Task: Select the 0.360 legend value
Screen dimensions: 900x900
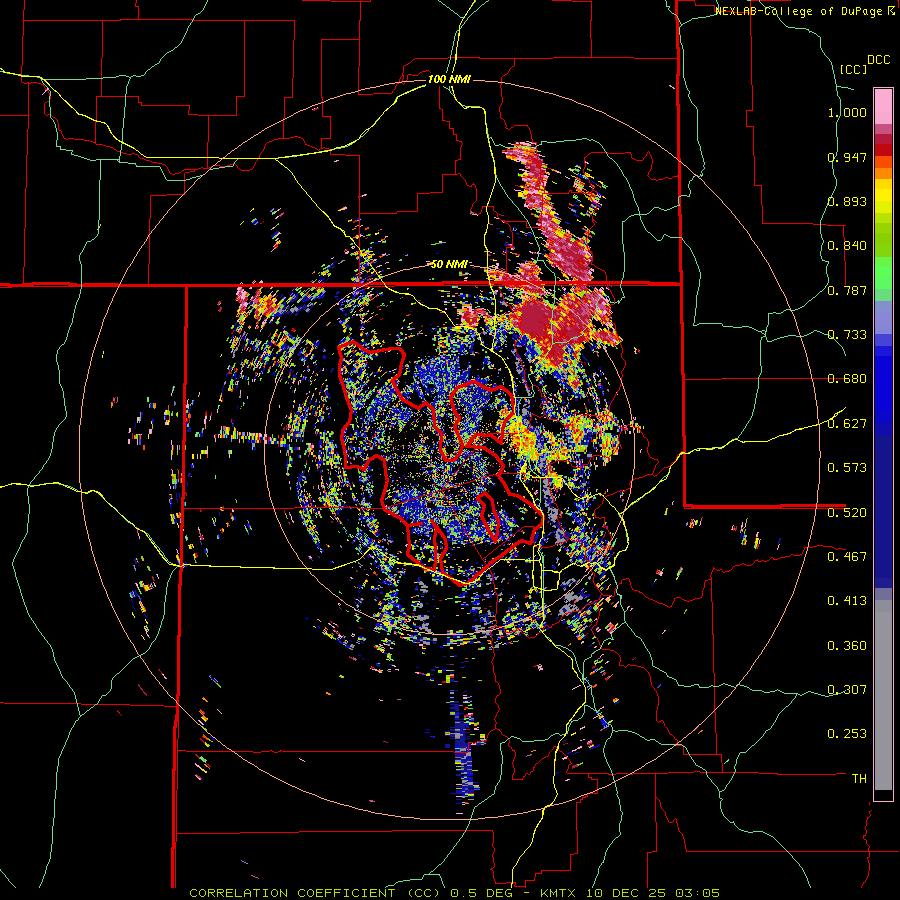Action: (847, 646)
